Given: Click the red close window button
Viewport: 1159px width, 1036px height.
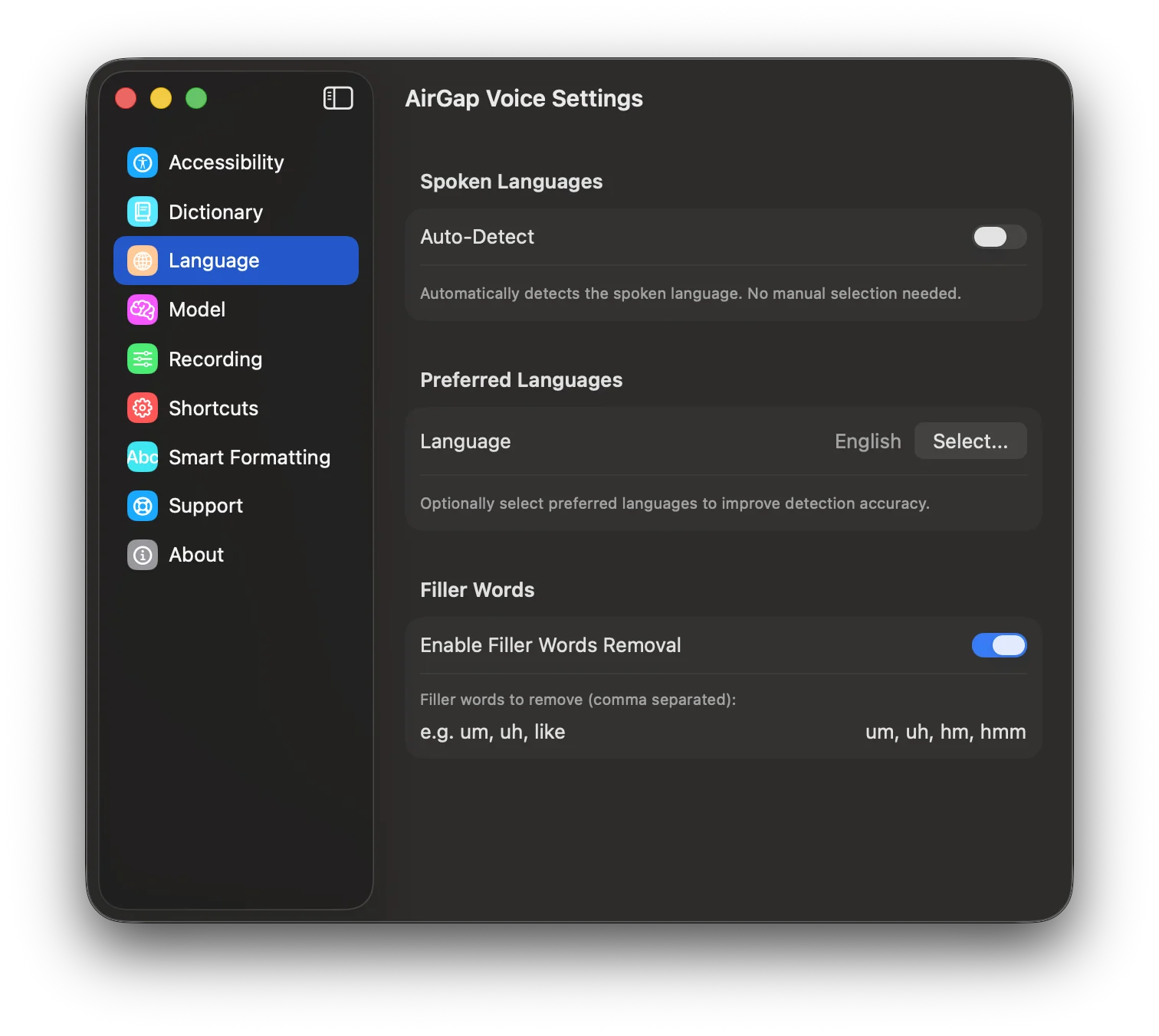Looking at the screenshot, I should [x=126, y=98].
